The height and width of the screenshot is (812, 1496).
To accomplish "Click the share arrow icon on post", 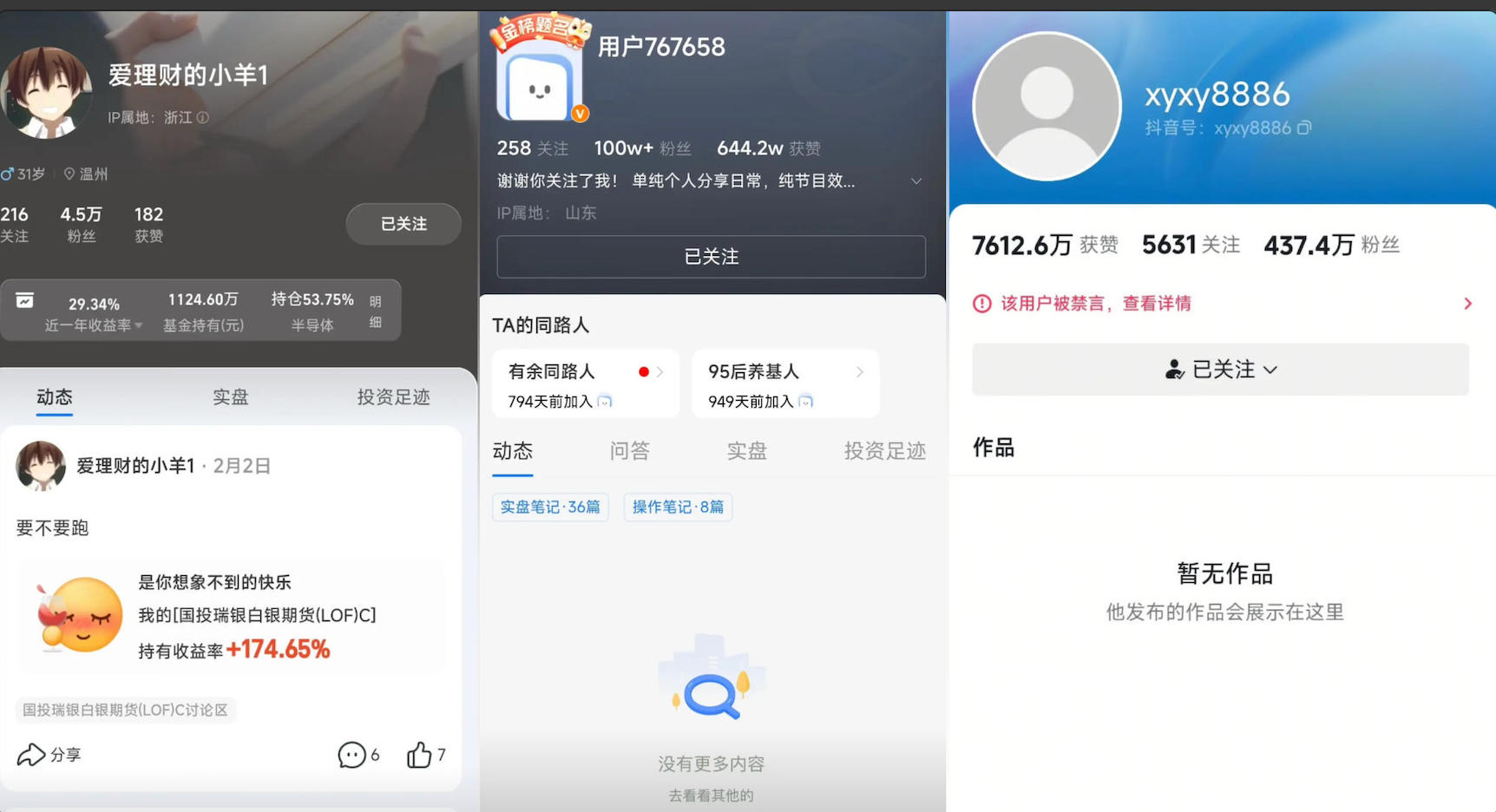I will click(x=31, y=755).
